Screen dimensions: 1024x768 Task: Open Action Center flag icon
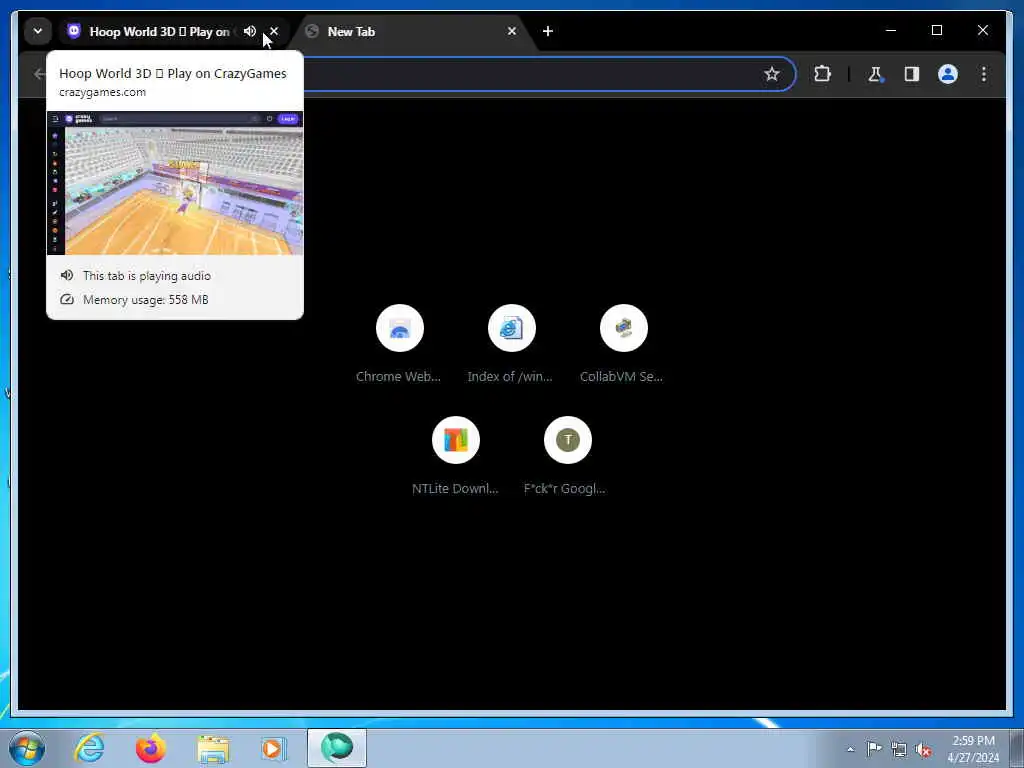(x=874, y=748)
